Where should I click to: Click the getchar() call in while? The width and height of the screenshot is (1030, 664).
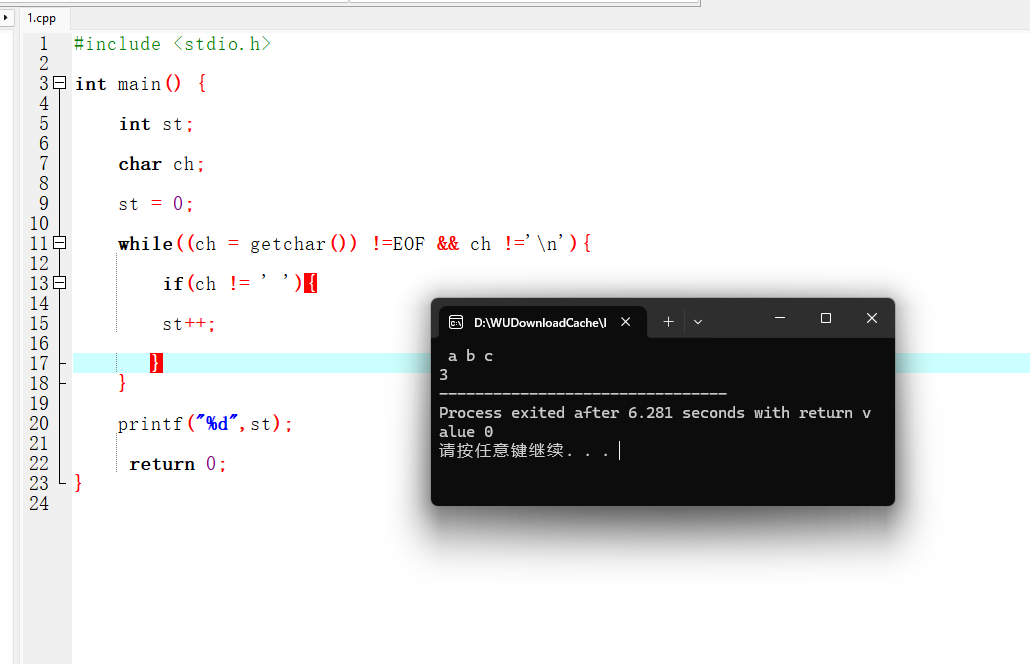(x=303, y=244)
